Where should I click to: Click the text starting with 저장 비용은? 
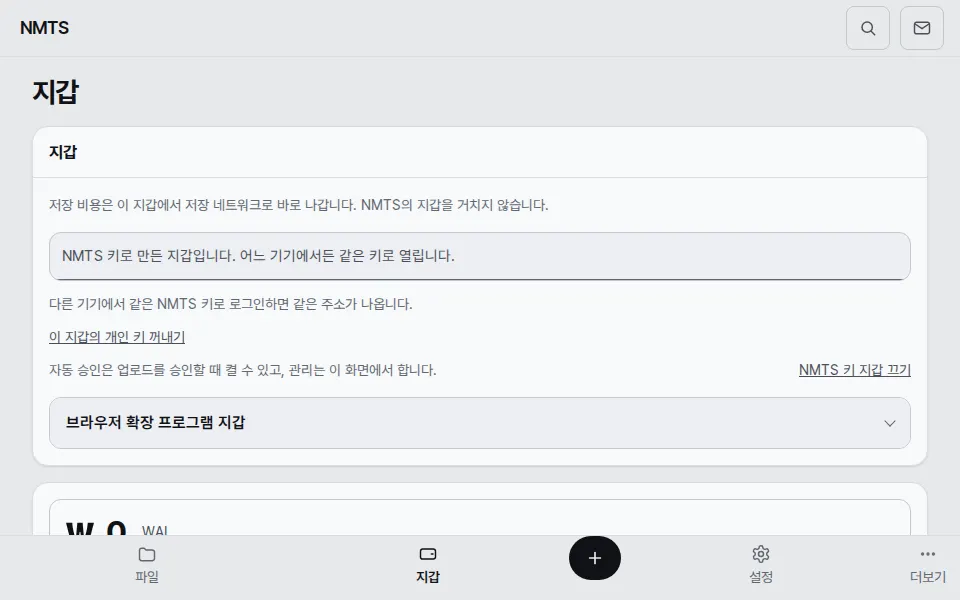[299, 204]
